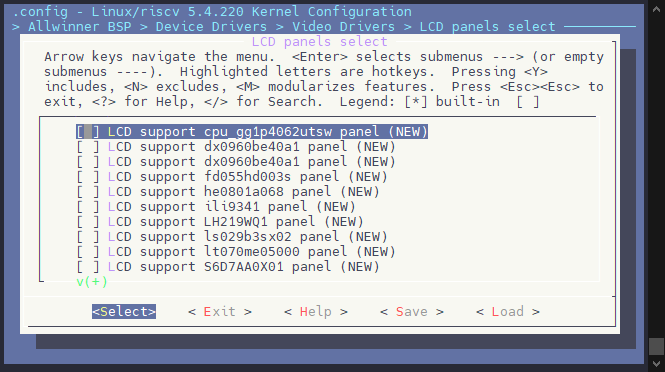Tick the ili9341 panel checkbox
Image resolution: width=665 pixels, height=372 pixels.
tap(88, 207)
